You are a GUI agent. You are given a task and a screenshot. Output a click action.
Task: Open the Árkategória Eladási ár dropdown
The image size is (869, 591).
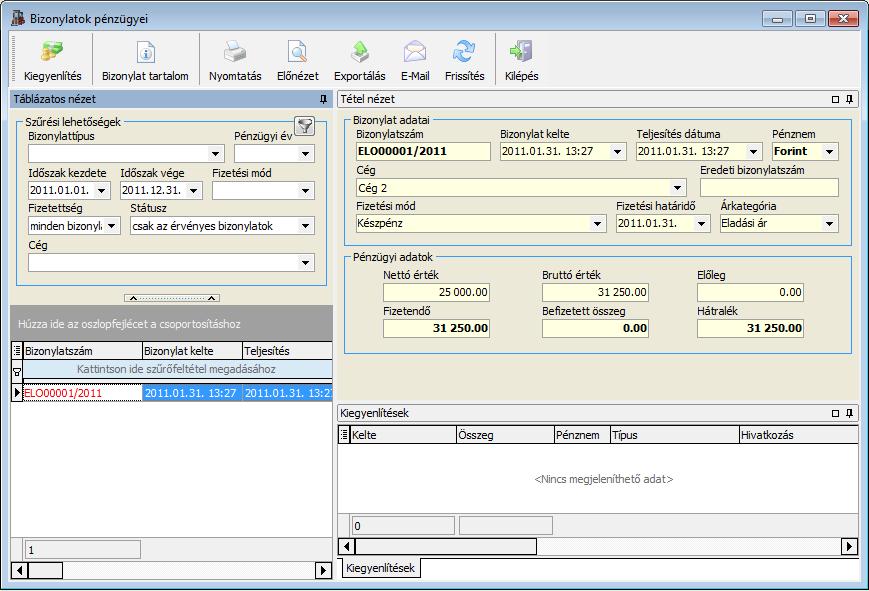point(830,223)
